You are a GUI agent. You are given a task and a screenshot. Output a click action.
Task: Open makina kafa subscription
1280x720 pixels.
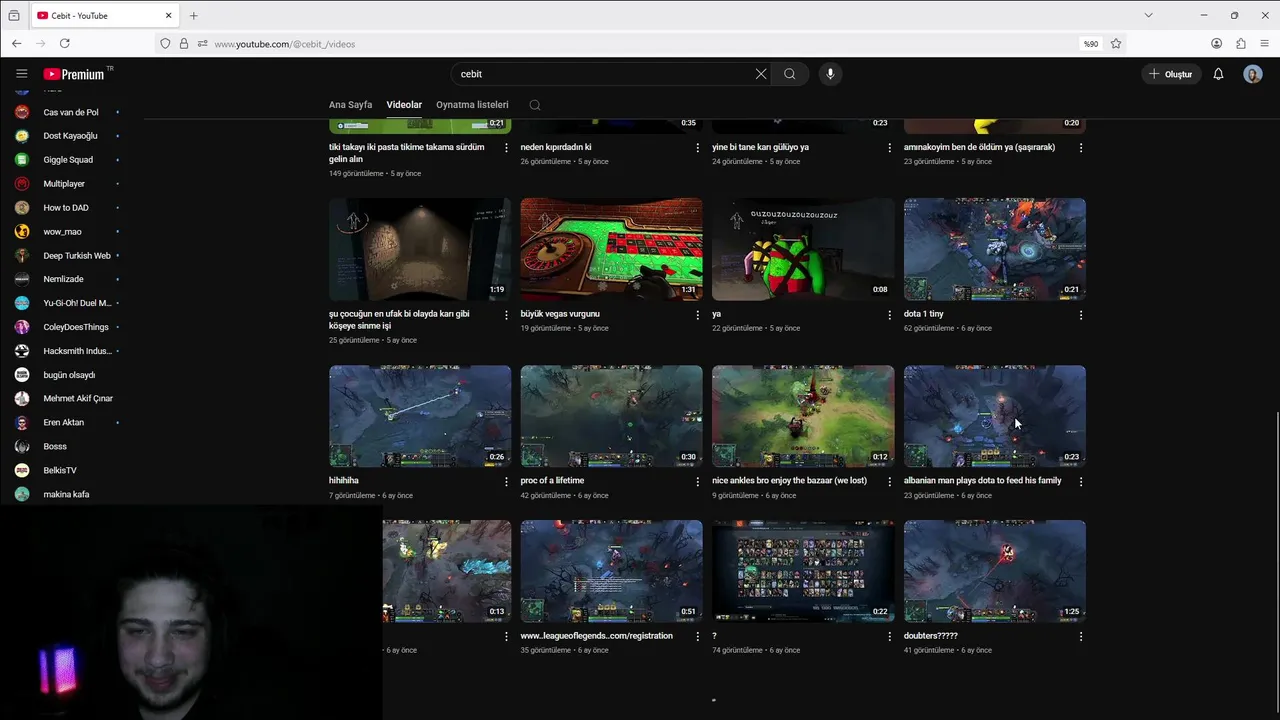[66, 494]
